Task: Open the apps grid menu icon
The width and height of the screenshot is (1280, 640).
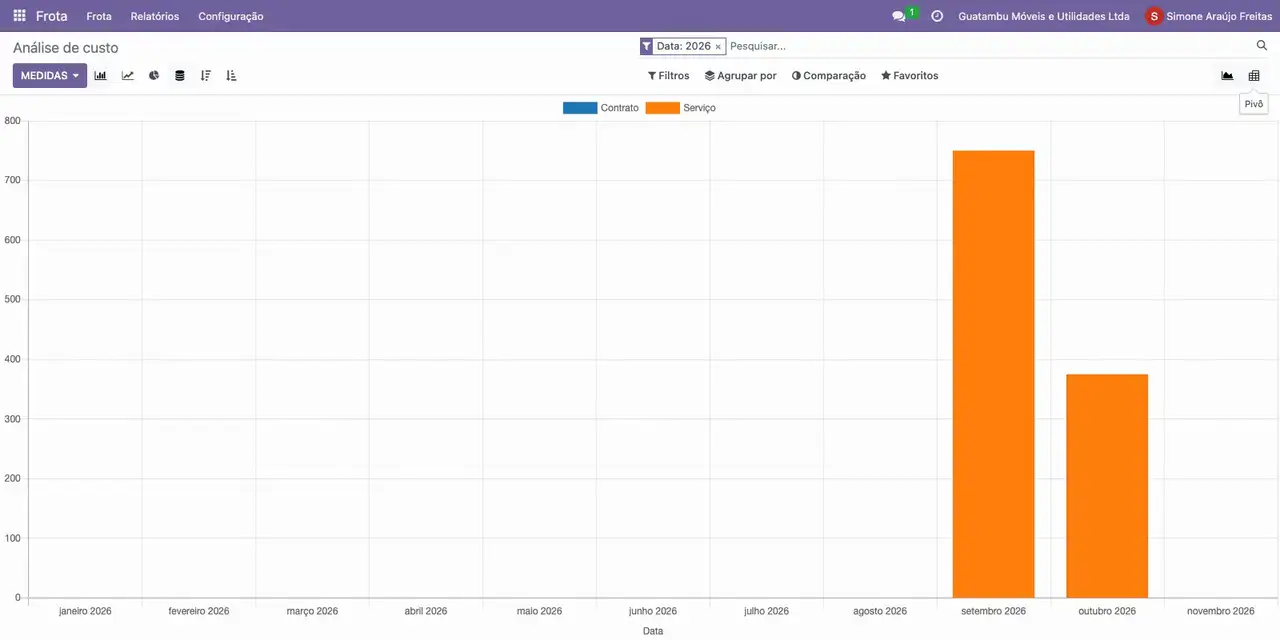Action: [x=19, y=16]
